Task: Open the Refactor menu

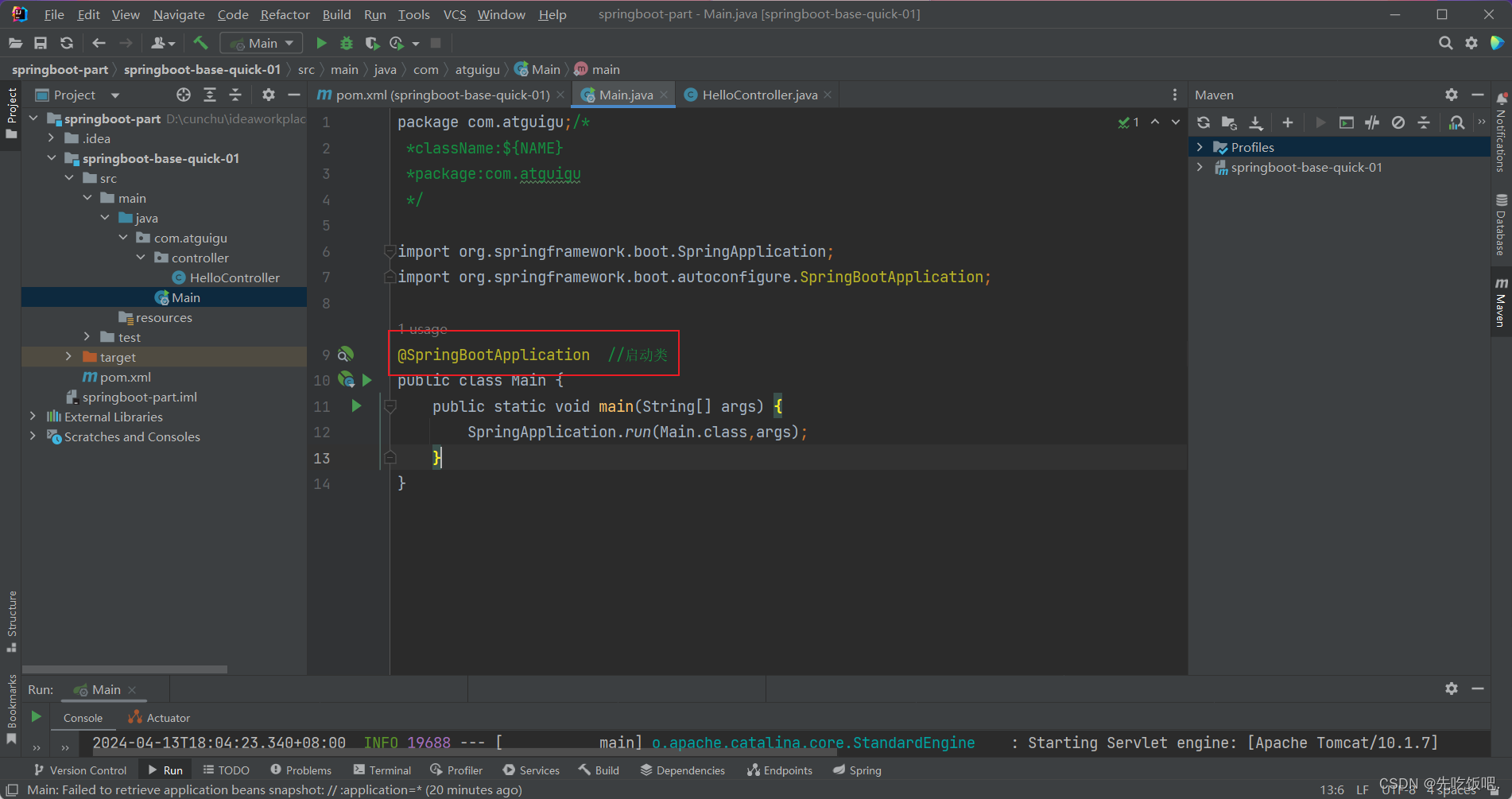Action: point(285,14)
